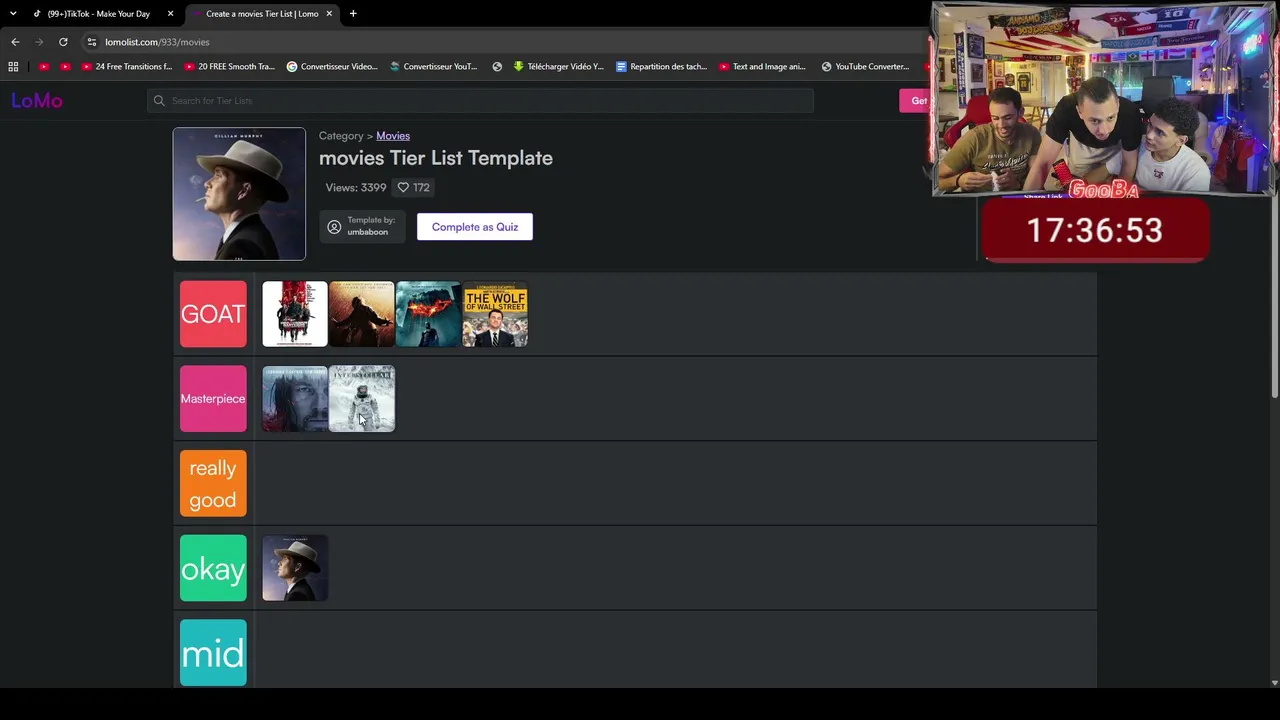Screen dimensions: 1280x720
Task: Open the site information icon in address bar
Action: pos(91,42)
